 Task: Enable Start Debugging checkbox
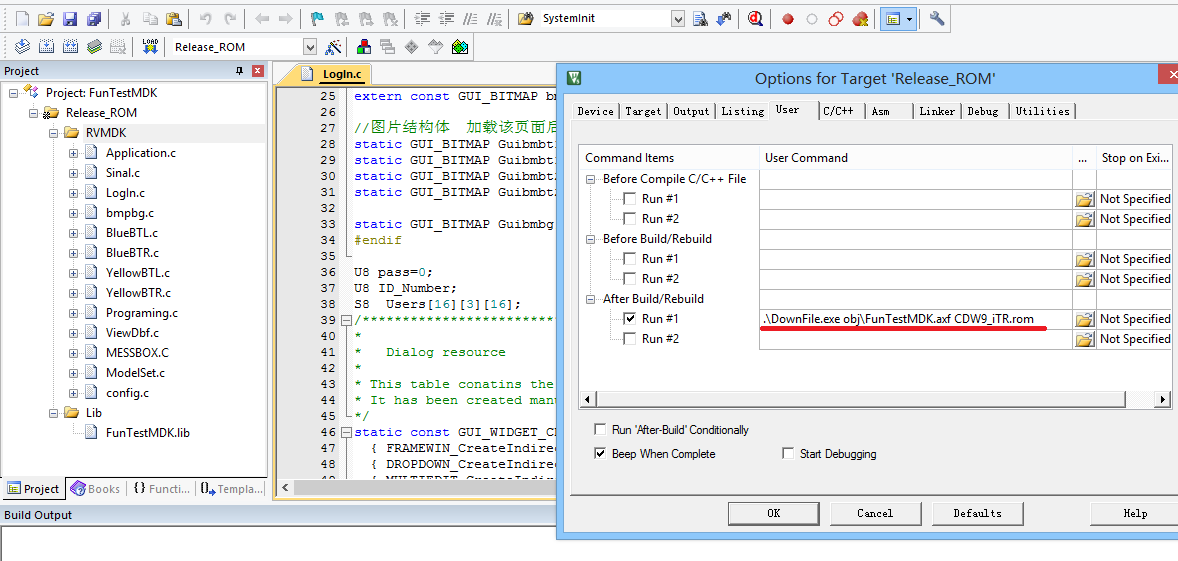[x=788, y=454]
